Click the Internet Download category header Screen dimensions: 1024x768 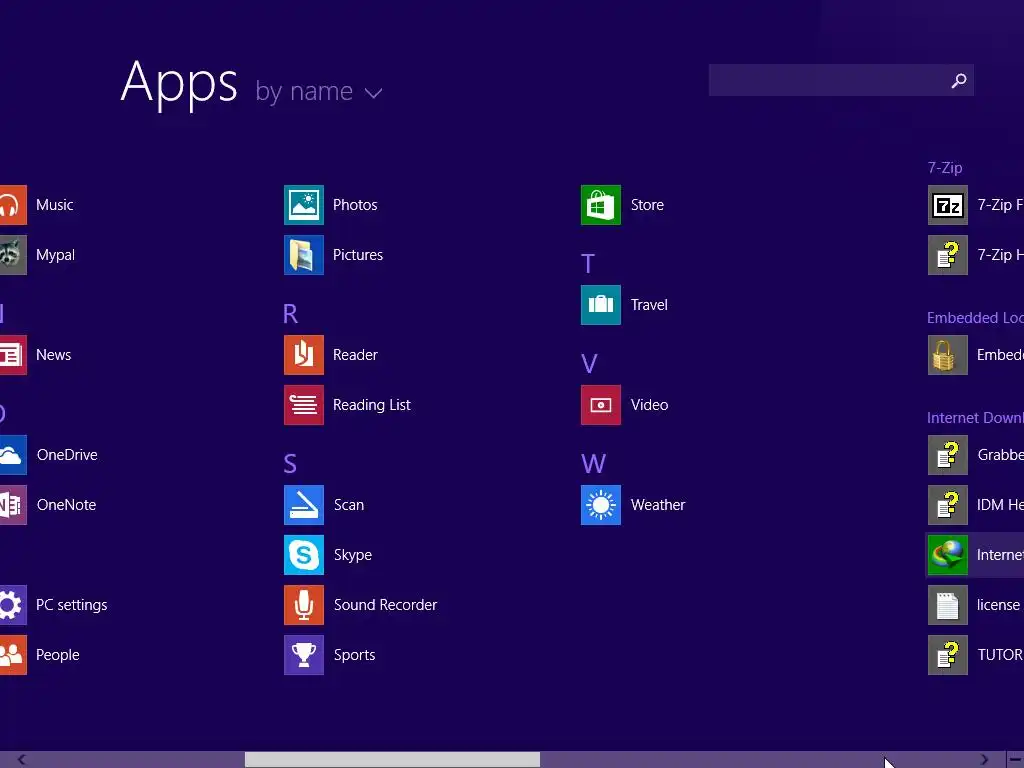976,418
